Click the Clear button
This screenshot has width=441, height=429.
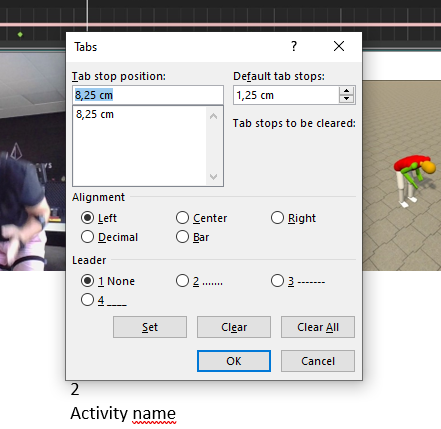point(234,327)
